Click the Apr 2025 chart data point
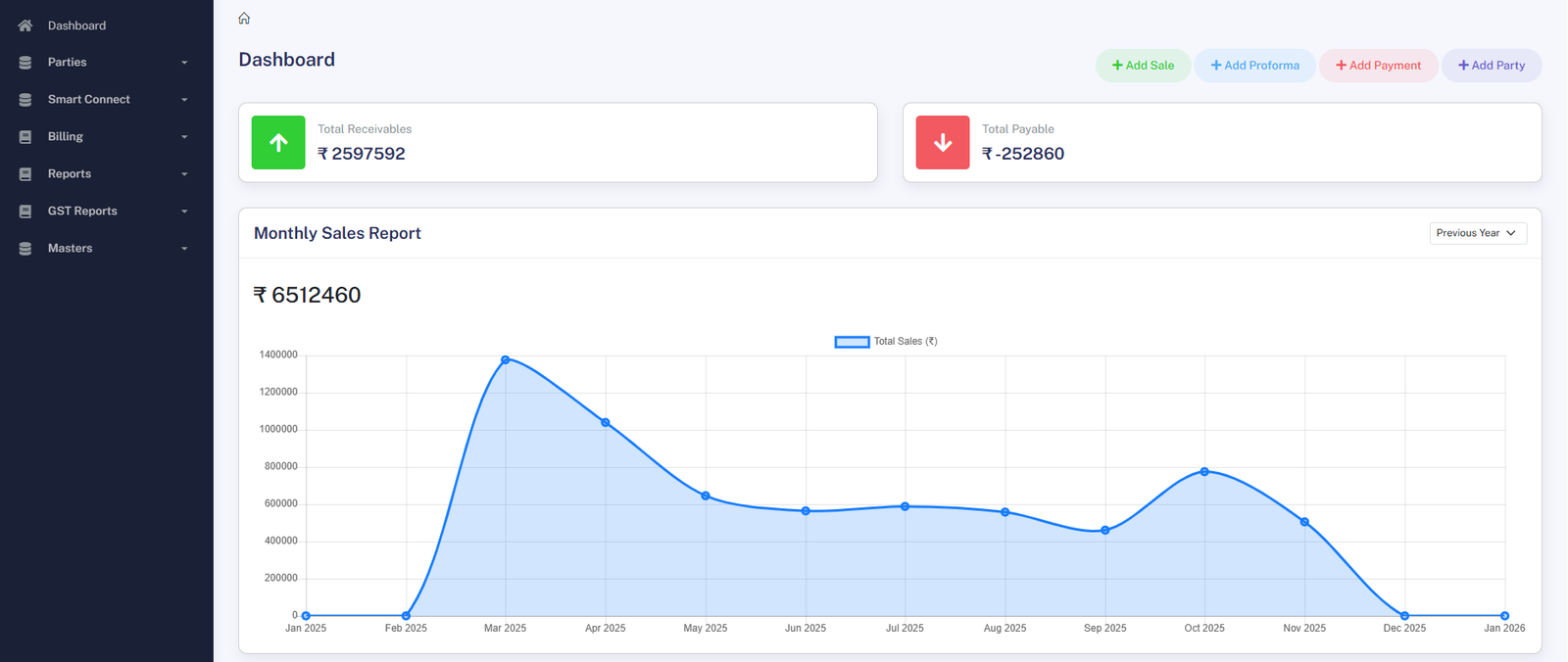This screenshot has width=1568, height=662. point(606,423)
